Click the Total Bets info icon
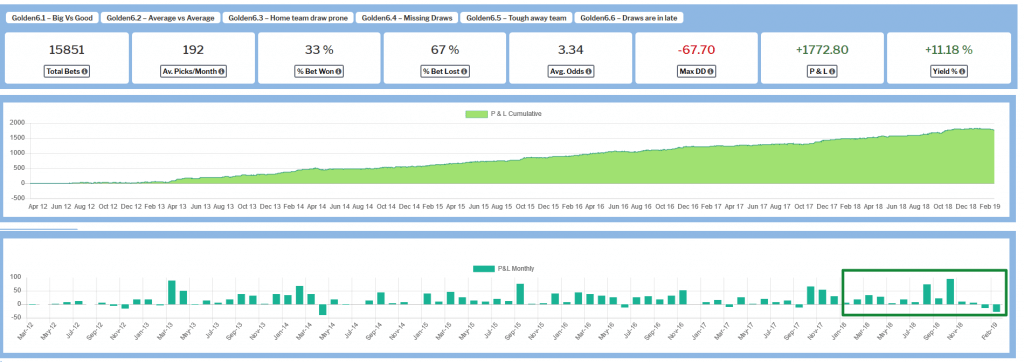 (x=84, y=72)
